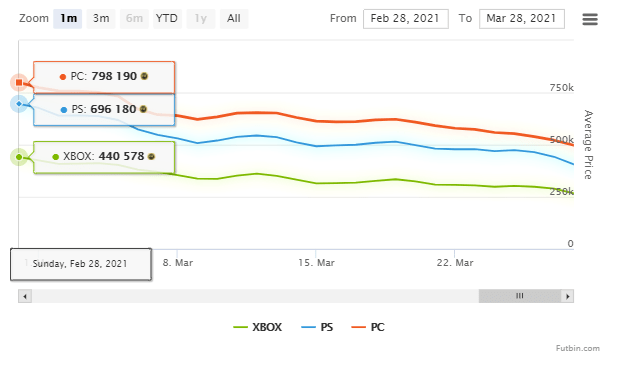Screen dimensions: 618x366
Task: Click the 750k axis value
Action: click(562, 87)
